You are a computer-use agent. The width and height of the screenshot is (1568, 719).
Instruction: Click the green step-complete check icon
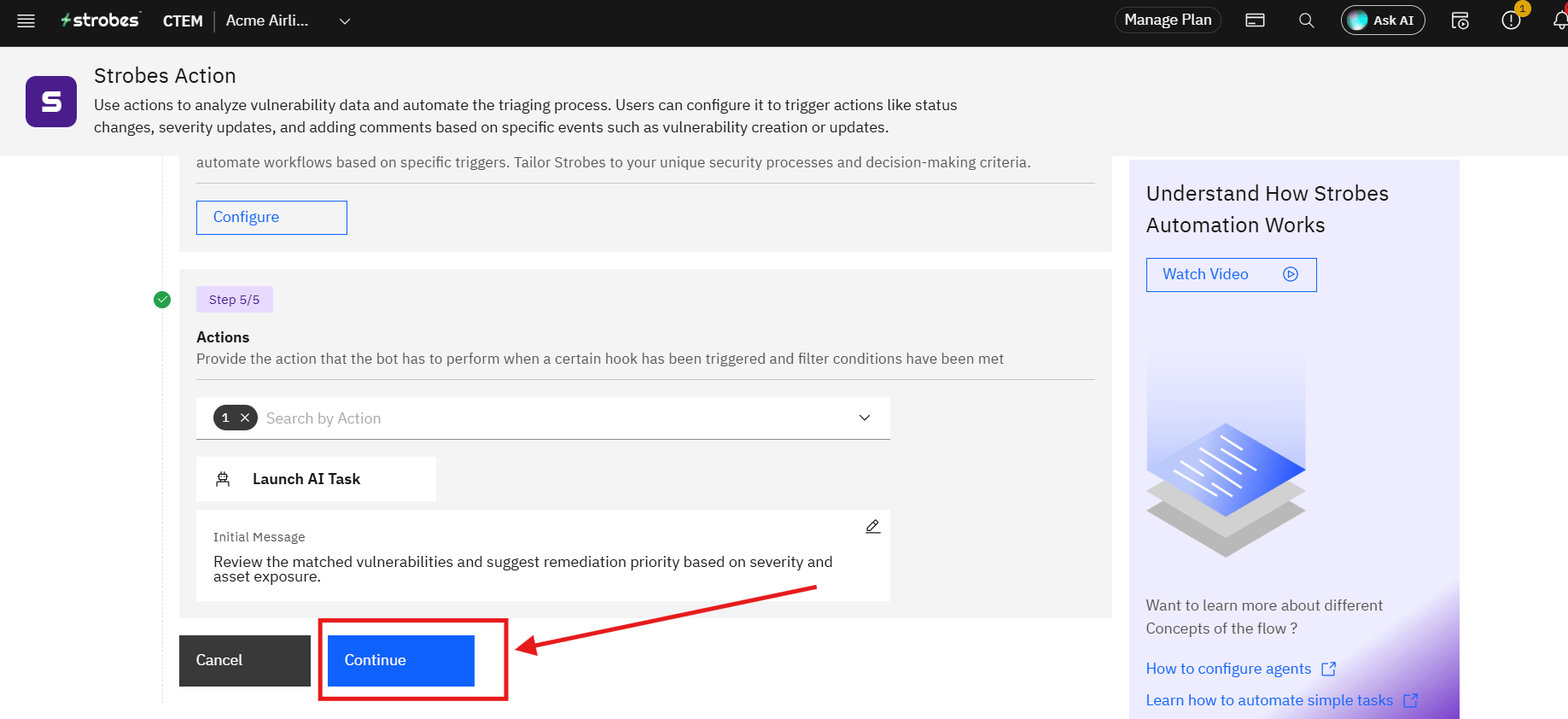pyautogui.click(x=162, y=300)
